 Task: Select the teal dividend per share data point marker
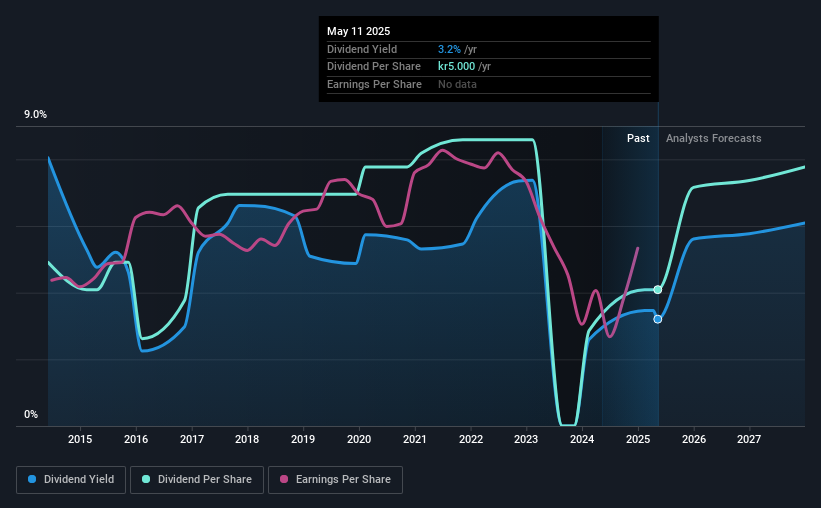[x=658, y=290]
